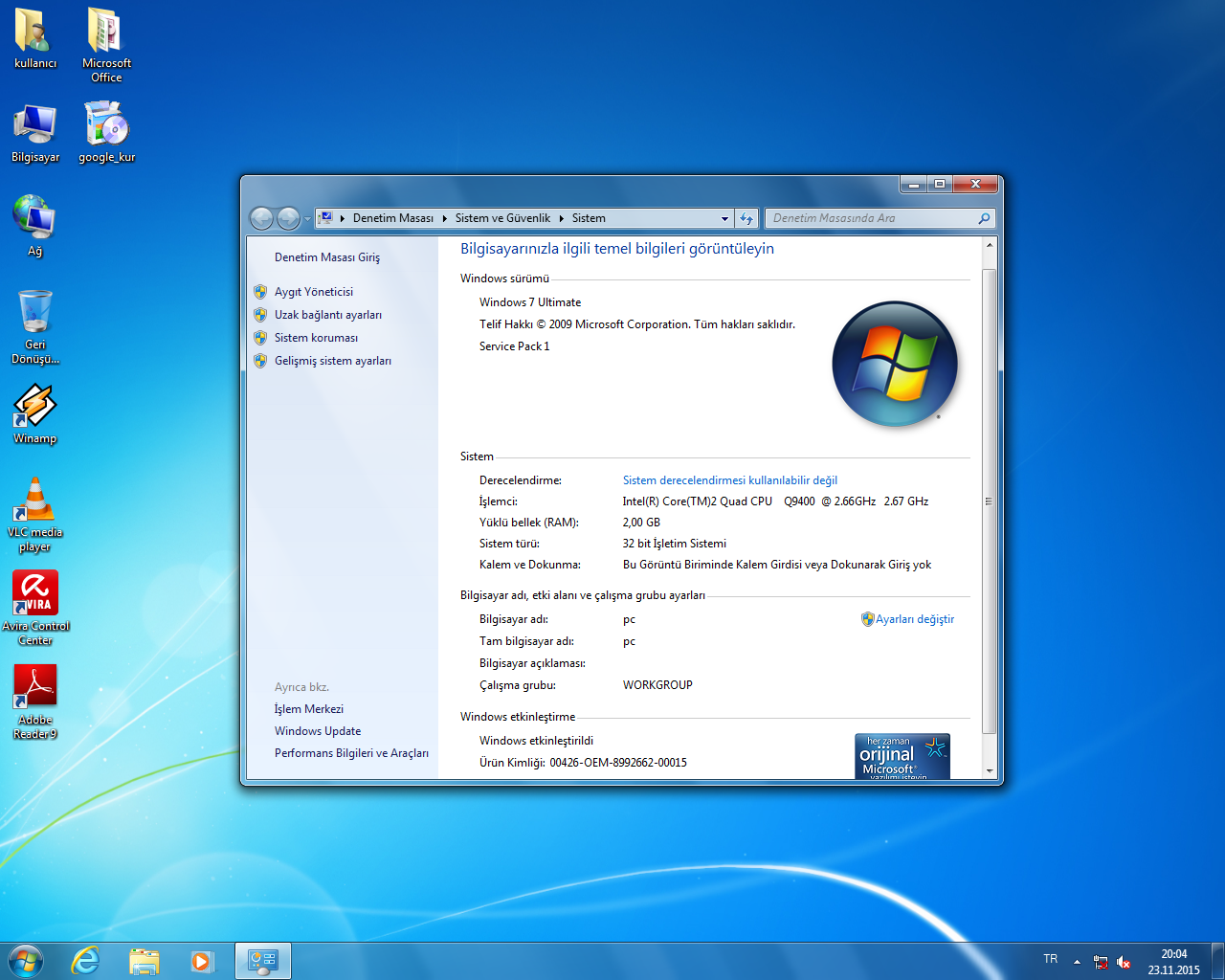Open Sistem koruması link
The image size is (1225, 980).
316,338
